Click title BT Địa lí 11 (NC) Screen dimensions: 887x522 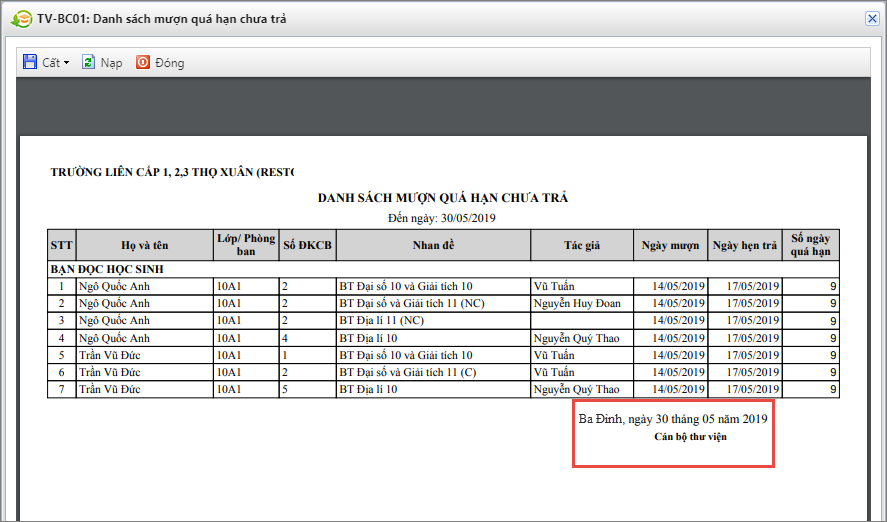coord(381,320)
